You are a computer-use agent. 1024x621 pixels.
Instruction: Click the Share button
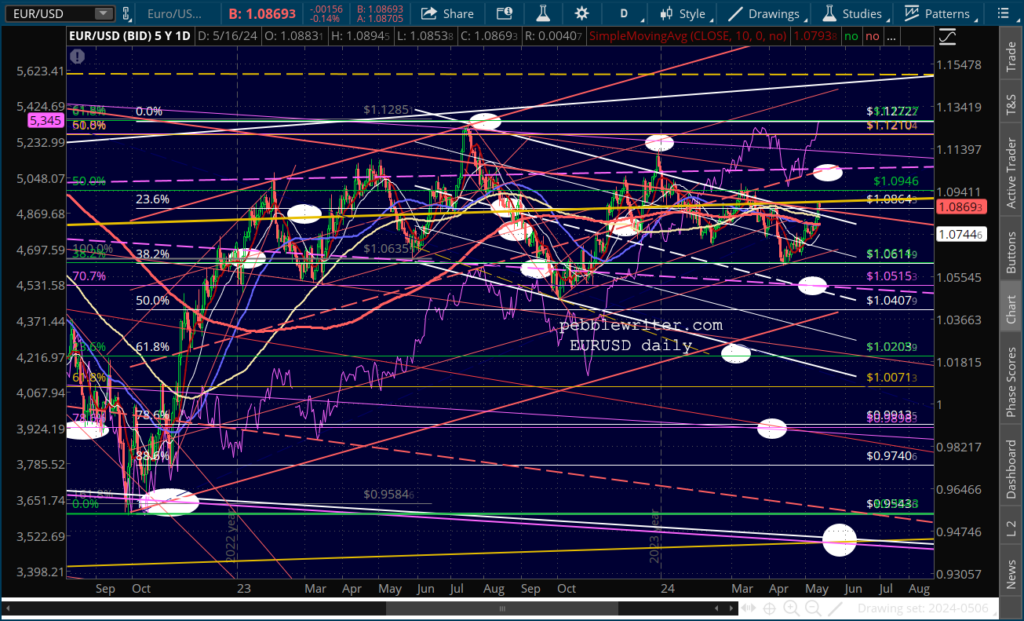pos(447,13)
